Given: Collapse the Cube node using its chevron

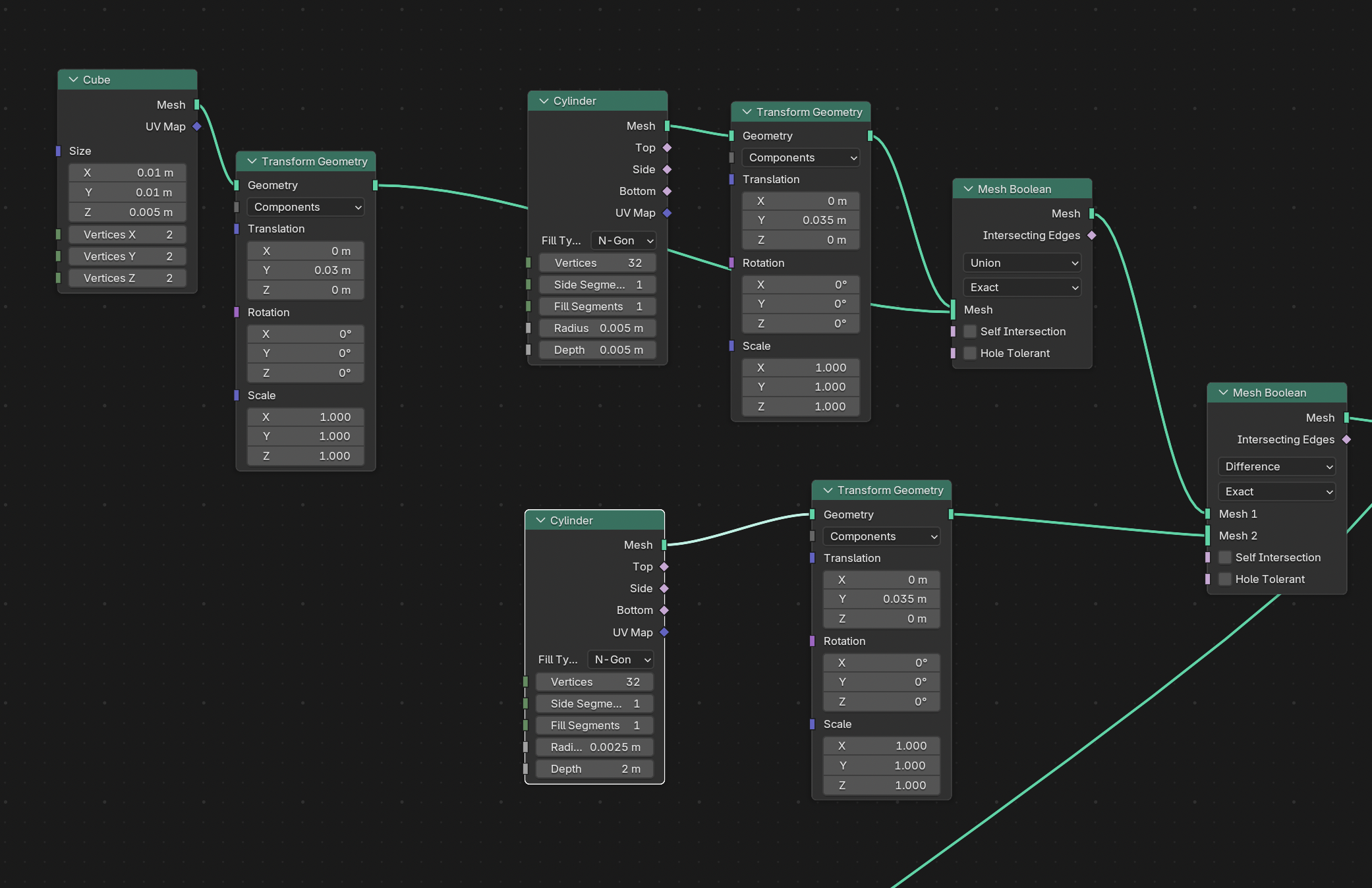Looking at the screenshot, I should coord(73,80).
